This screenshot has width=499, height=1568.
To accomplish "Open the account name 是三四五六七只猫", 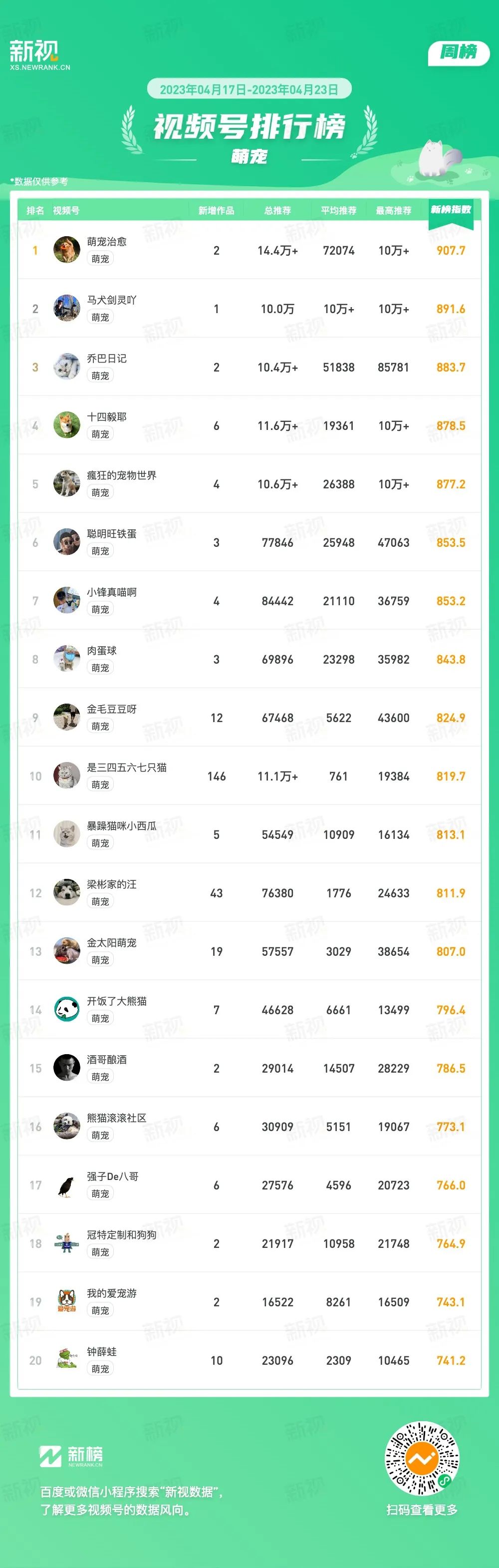I will (127, 768).
